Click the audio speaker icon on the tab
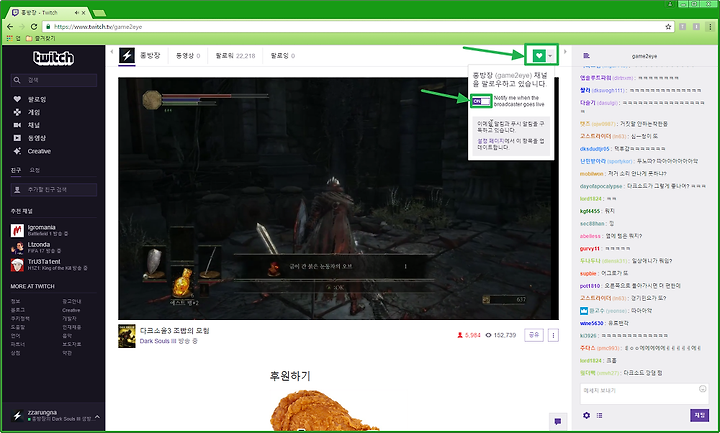The width and height of the screenshot is (720, 433). pos(76,12)
